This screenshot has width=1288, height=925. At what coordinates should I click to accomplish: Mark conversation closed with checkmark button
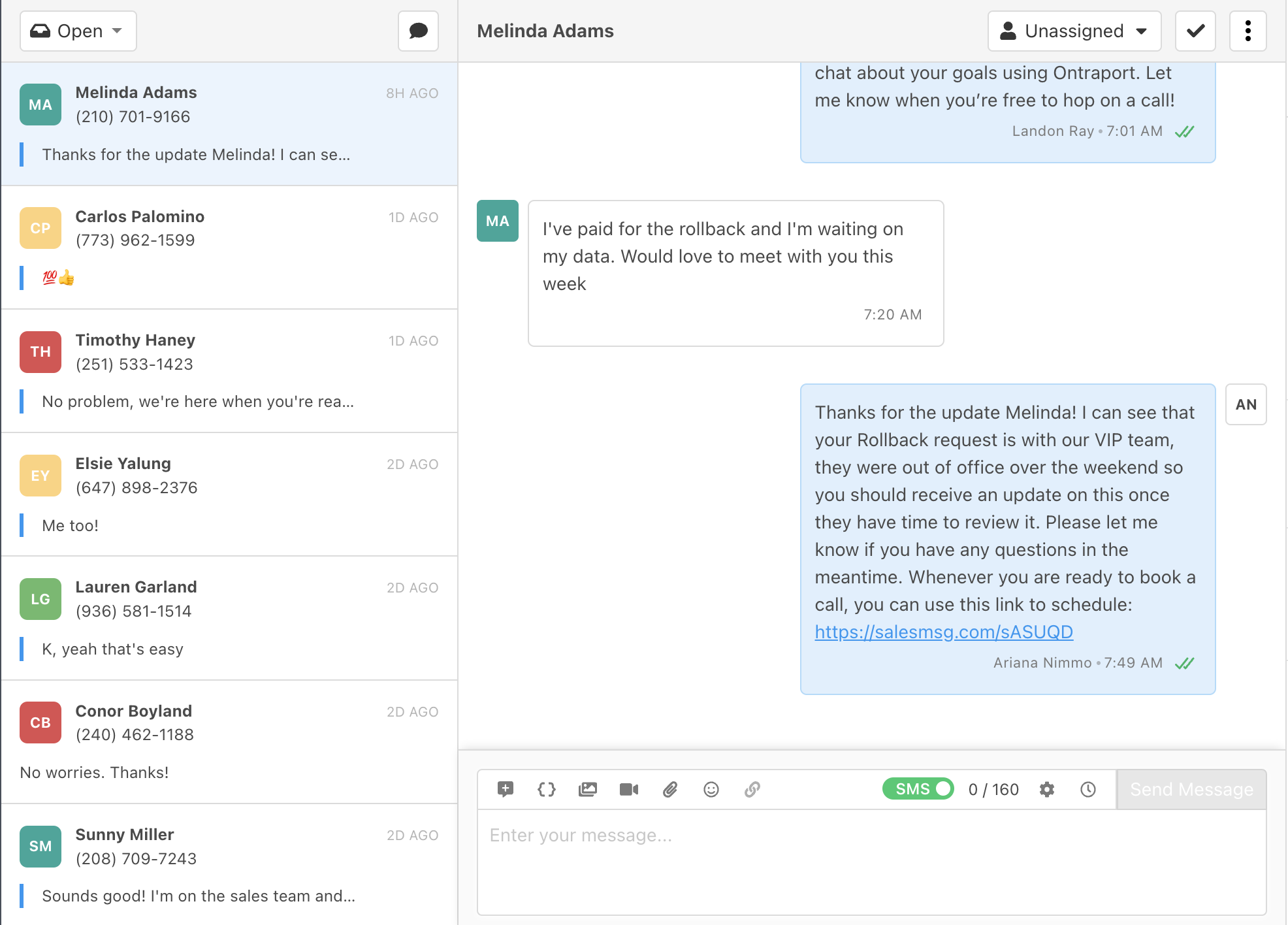1195,31
